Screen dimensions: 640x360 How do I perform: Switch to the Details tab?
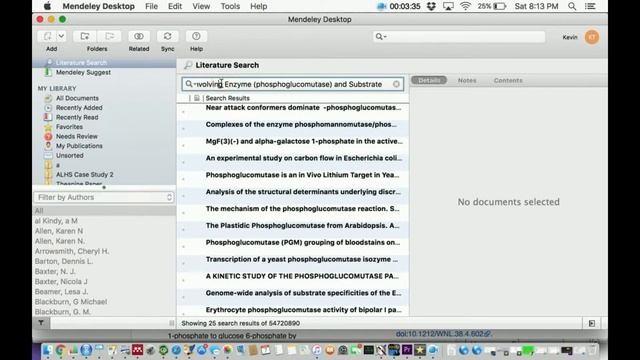point(429,80)
